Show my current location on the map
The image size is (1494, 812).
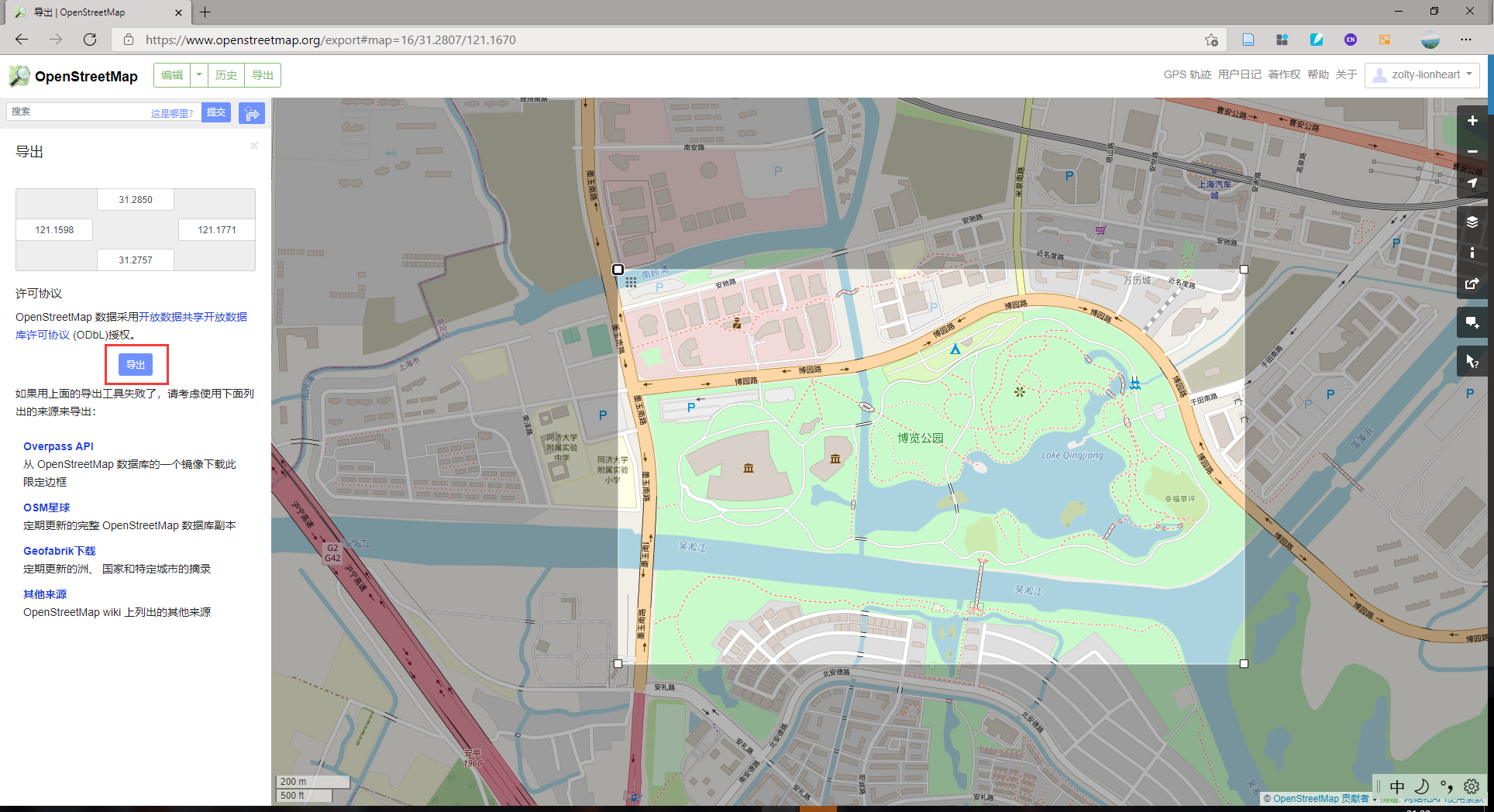(1473, 184)
